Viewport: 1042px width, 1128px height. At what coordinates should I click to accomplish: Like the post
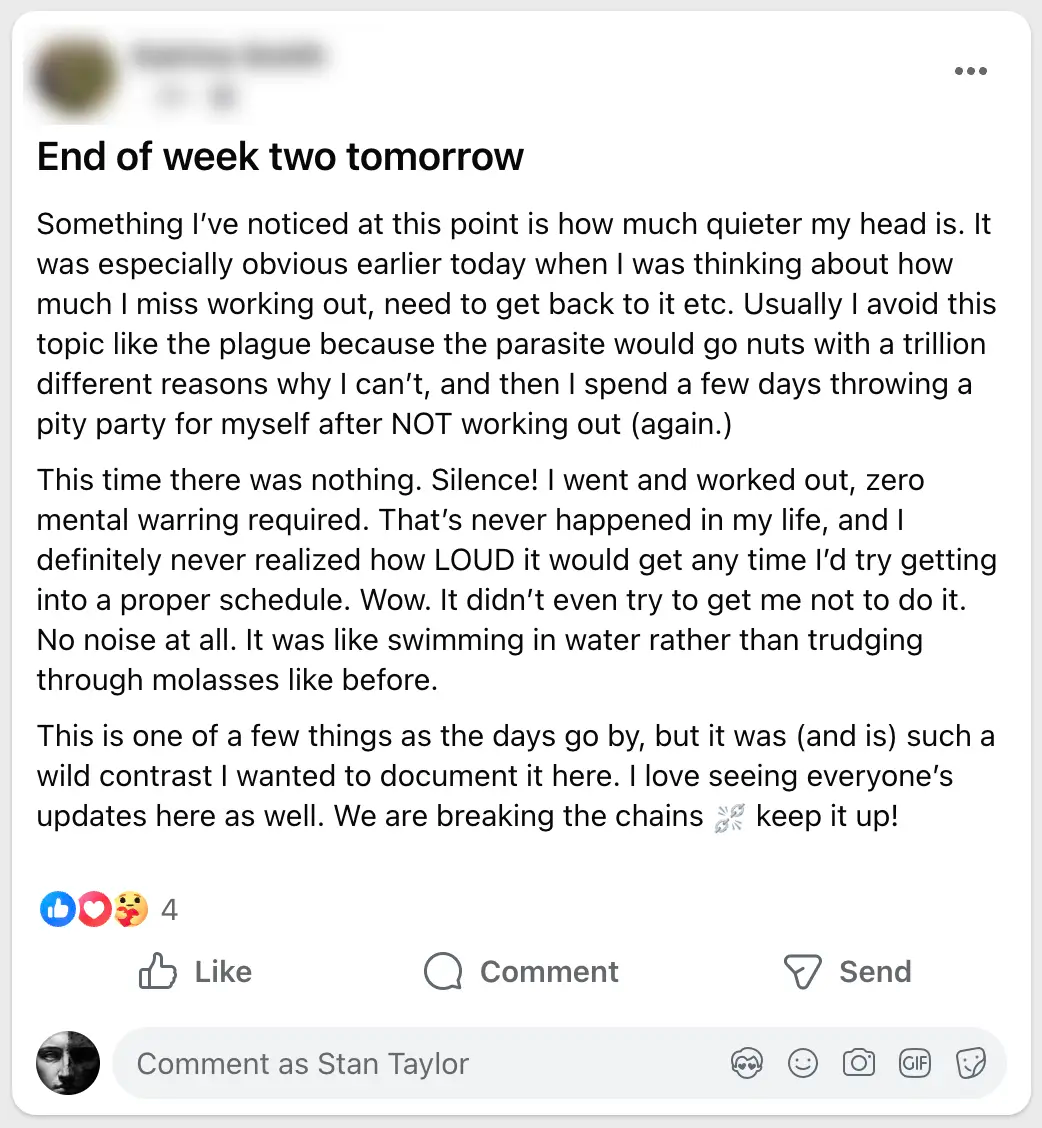(x=195, y=971)
